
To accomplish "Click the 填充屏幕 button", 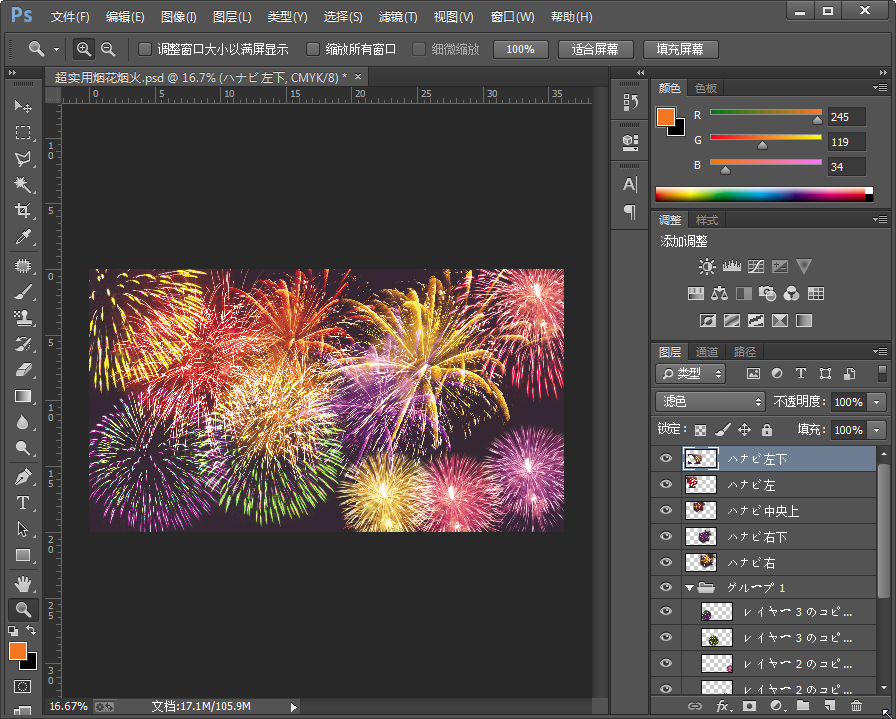I will [x=679, y=49].
